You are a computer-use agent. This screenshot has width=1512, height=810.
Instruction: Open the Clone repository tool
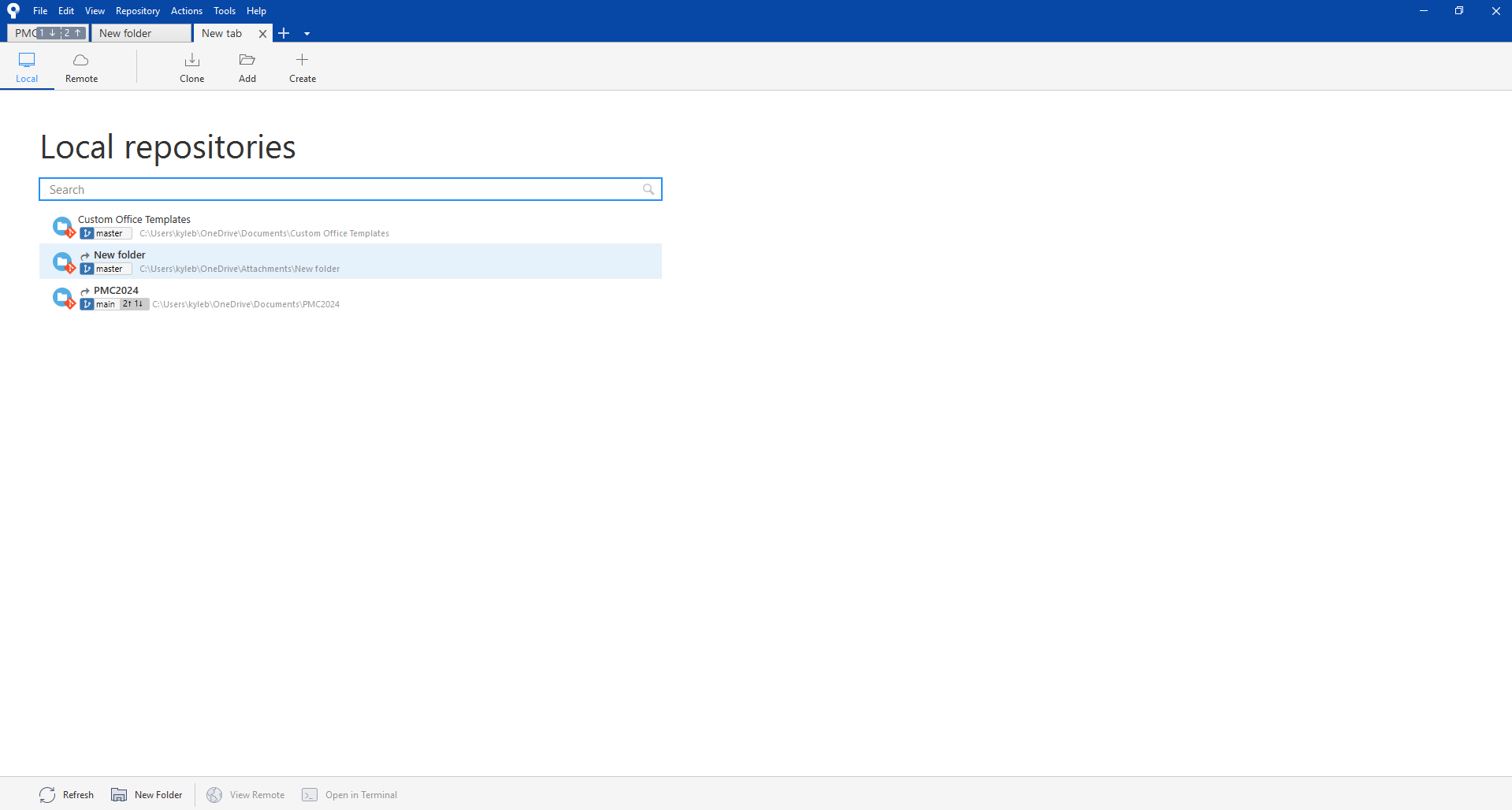(x=191, y=68)
